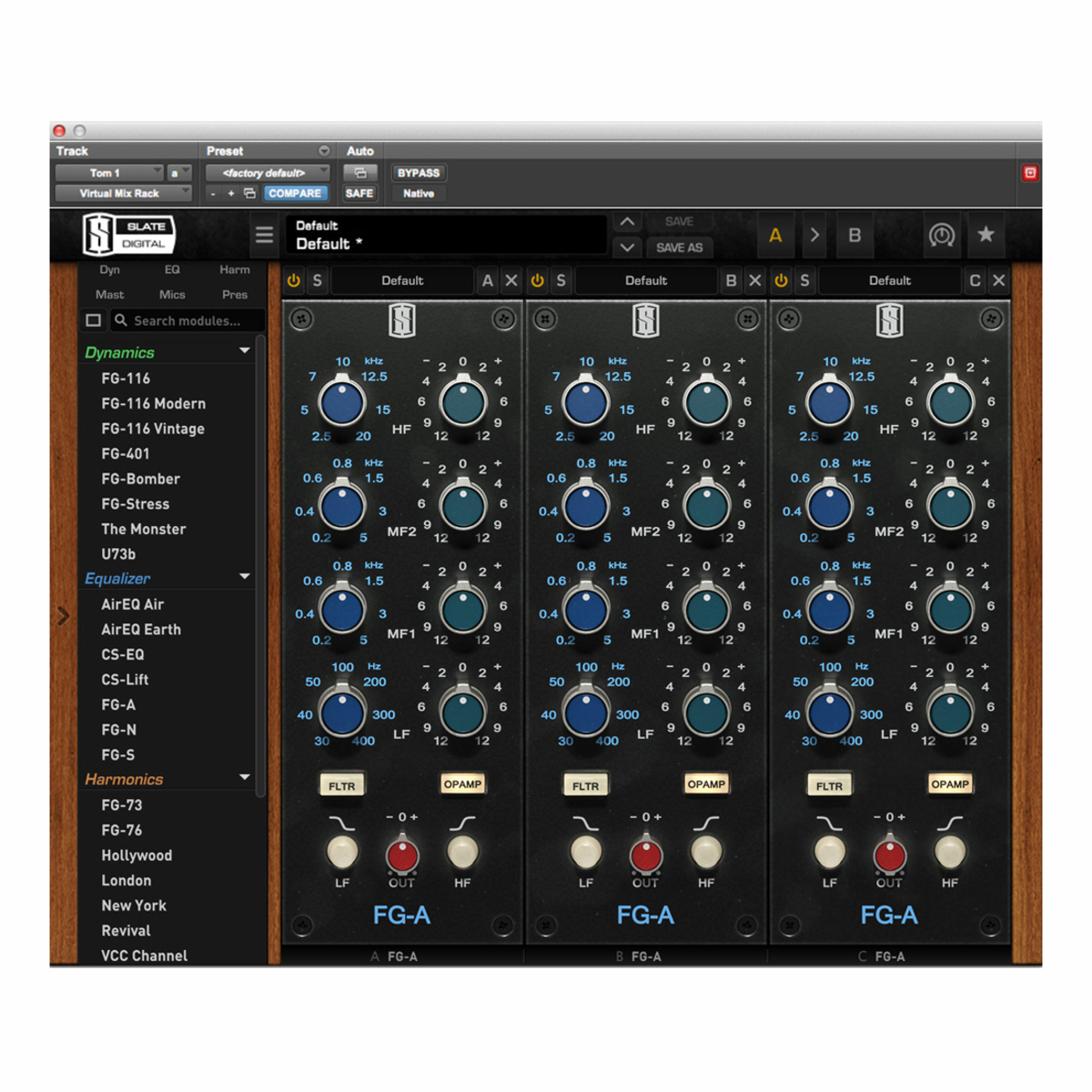Select the B setting button
This screenshot has width=1092, height=1092.
pos(854,236)
